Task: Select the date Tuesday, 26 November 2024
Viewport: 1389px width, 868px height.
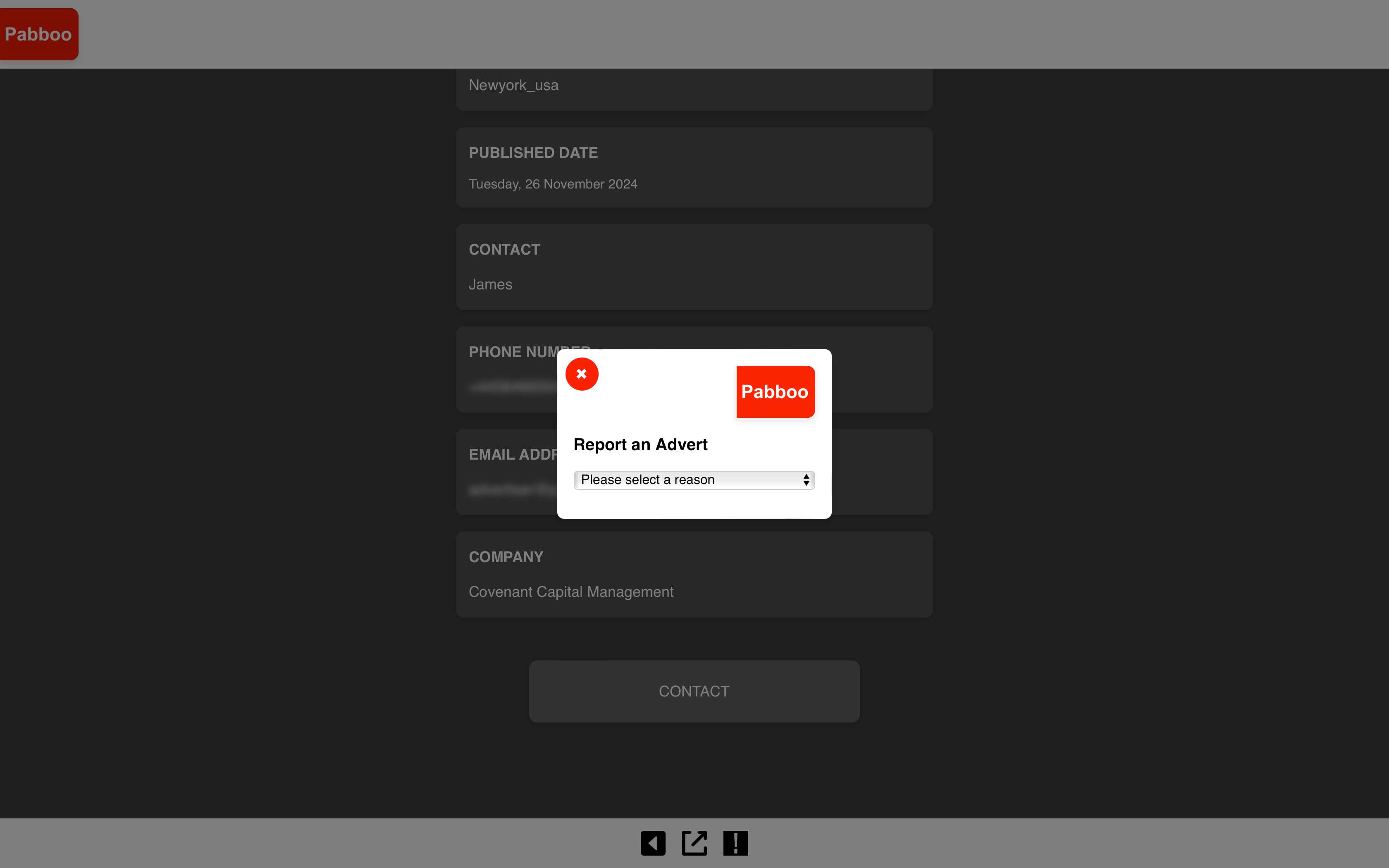Action: (552, 184)
